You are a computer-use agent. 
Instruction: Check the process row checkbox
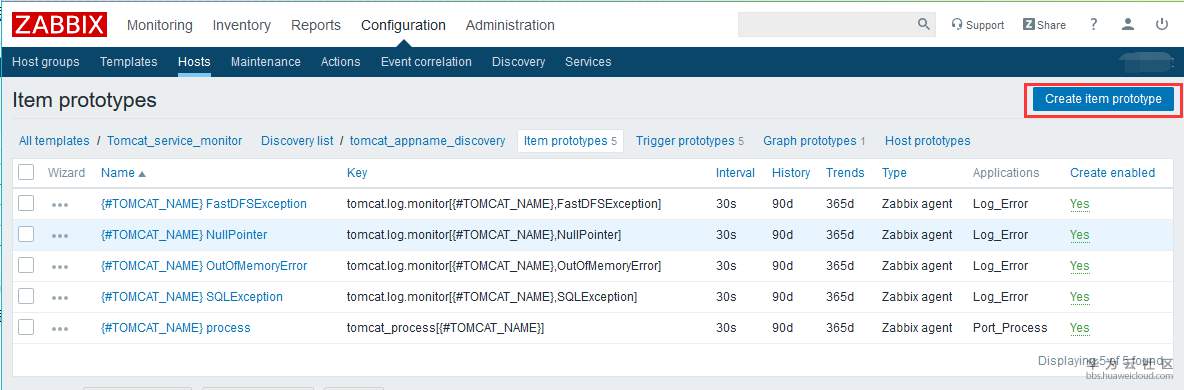click(x=26, y=327)
